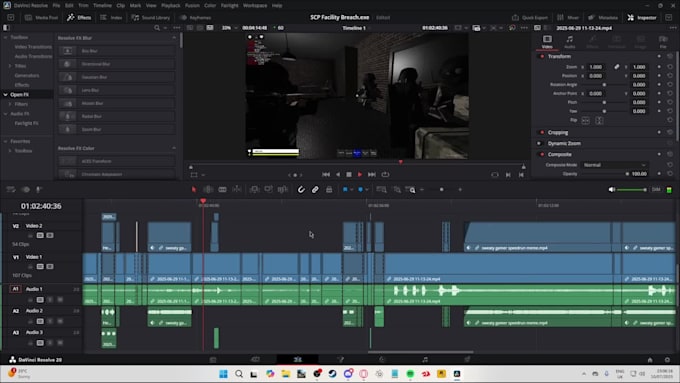Activate the Trim Edit Mode tool
The width and height of the screenshot is (680, 383).
coord(208,190)
